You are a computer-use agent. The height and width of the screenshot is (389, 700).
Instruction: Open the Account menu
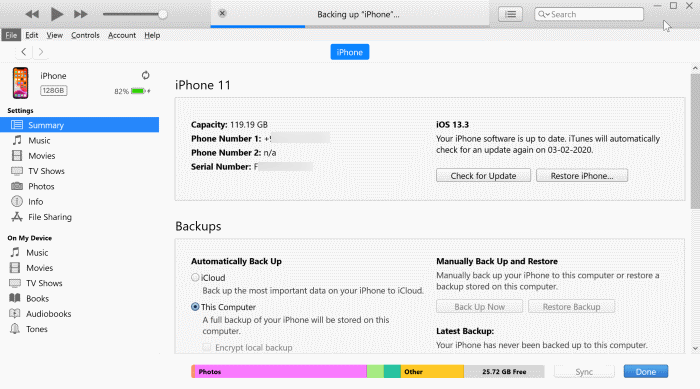click(122, 35)
